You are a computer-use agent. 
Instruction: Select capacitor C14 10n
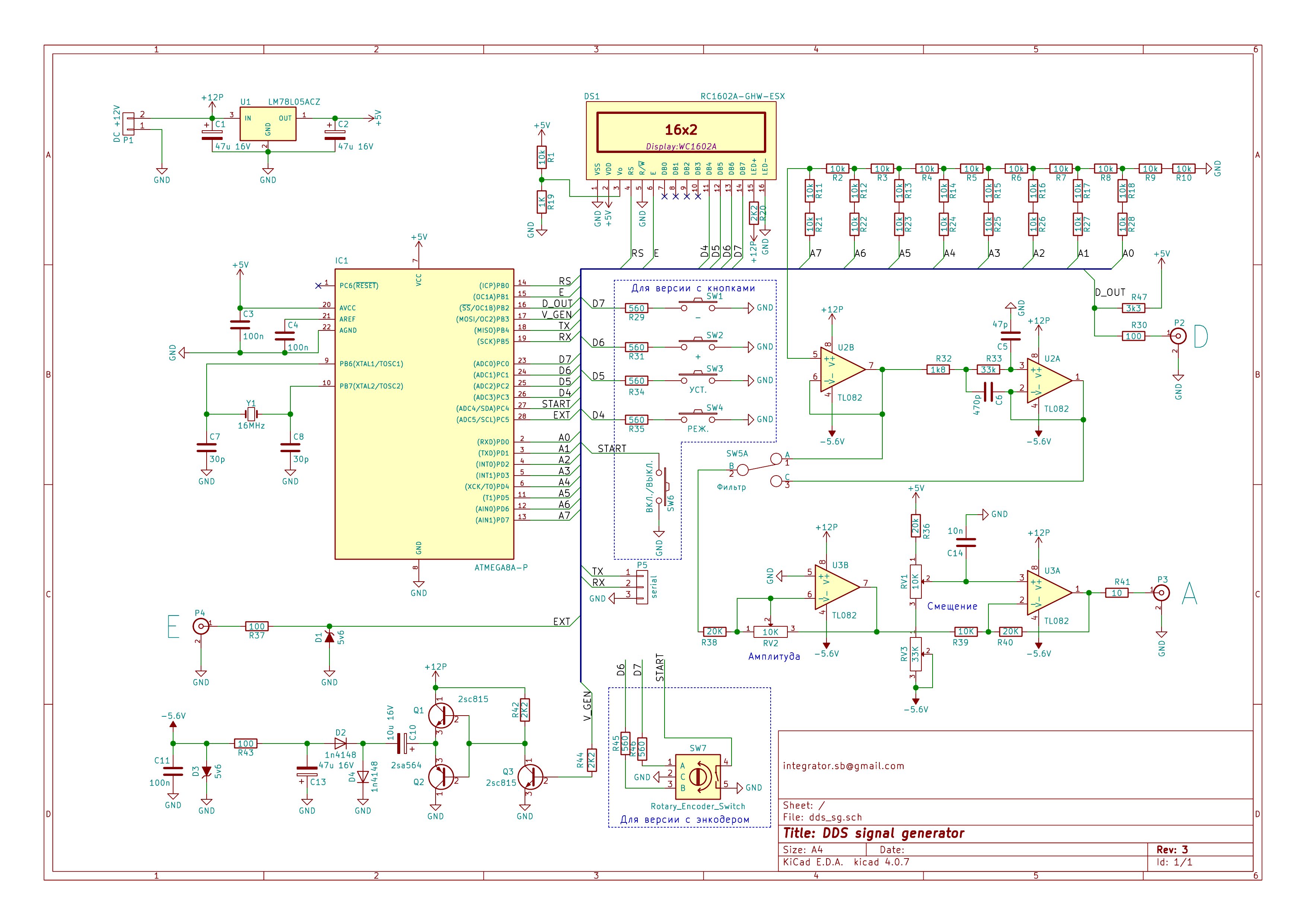point(966,542)
